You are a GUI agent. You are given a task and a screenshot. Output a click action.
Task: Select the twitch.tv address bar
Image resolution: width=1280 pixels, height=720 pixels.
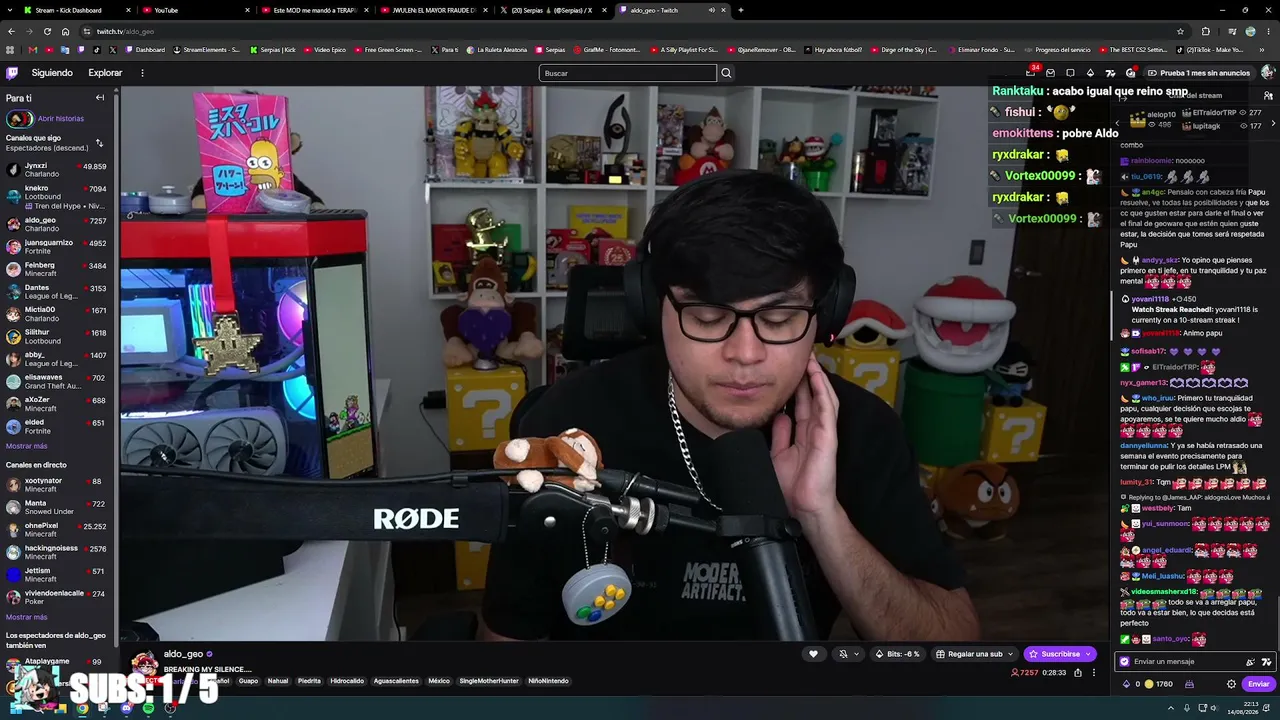(630, 31)
